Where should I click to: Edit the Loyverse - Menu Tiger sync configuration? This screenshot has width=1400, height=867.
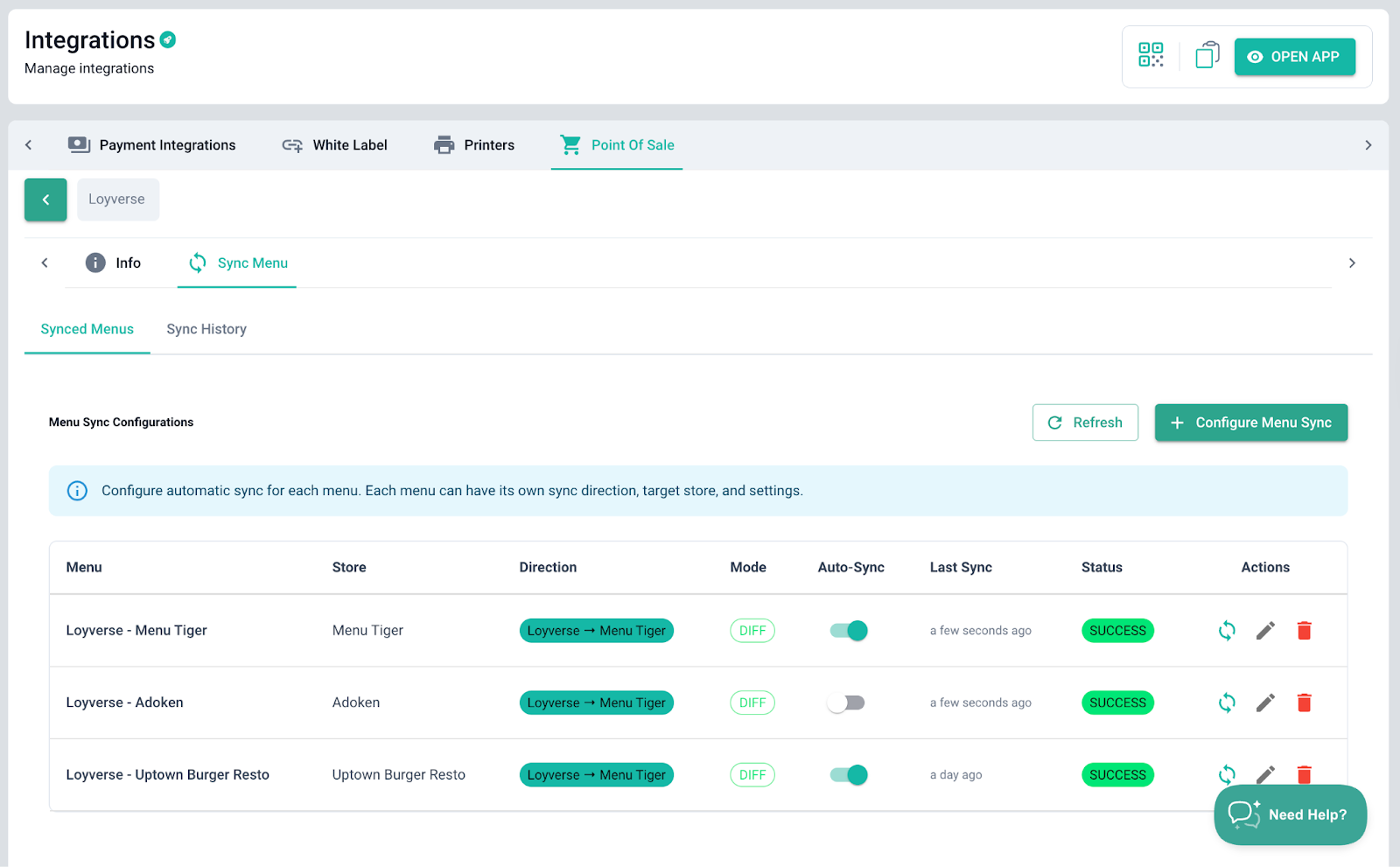(x=1265, y=631)
